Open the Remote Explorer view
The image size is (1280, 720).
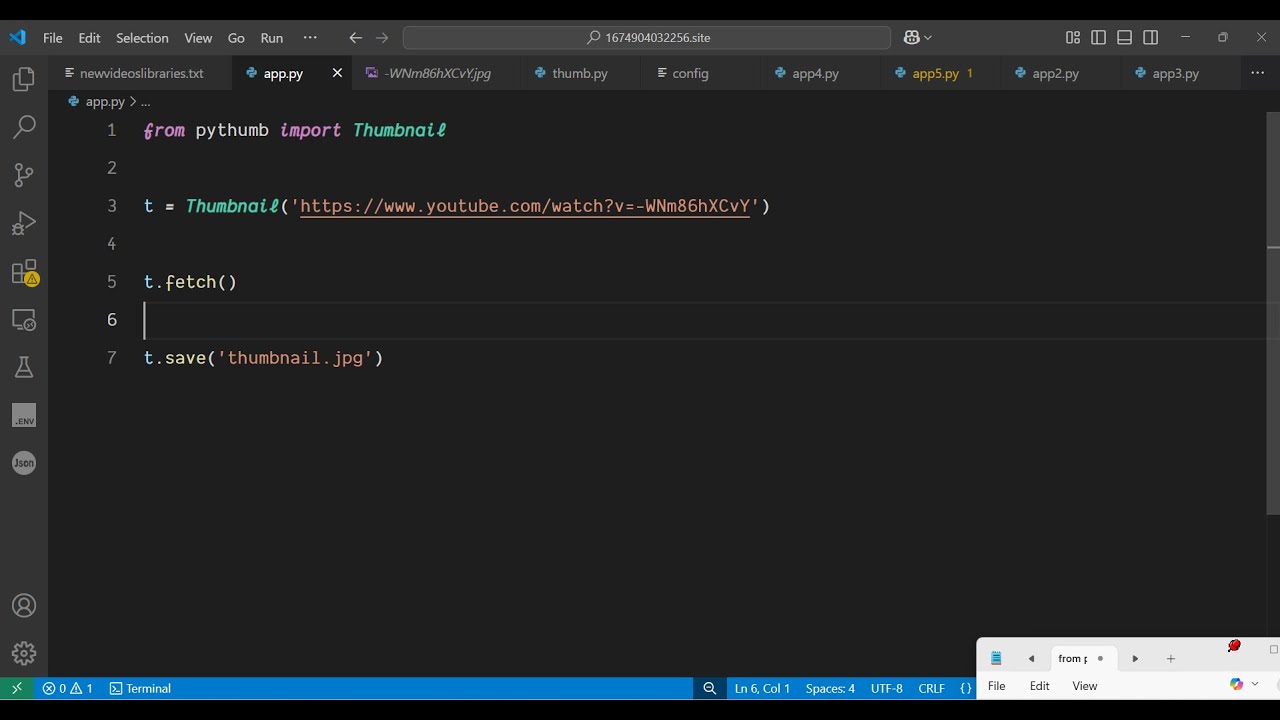pyautogui.click(x=24, y=320)
